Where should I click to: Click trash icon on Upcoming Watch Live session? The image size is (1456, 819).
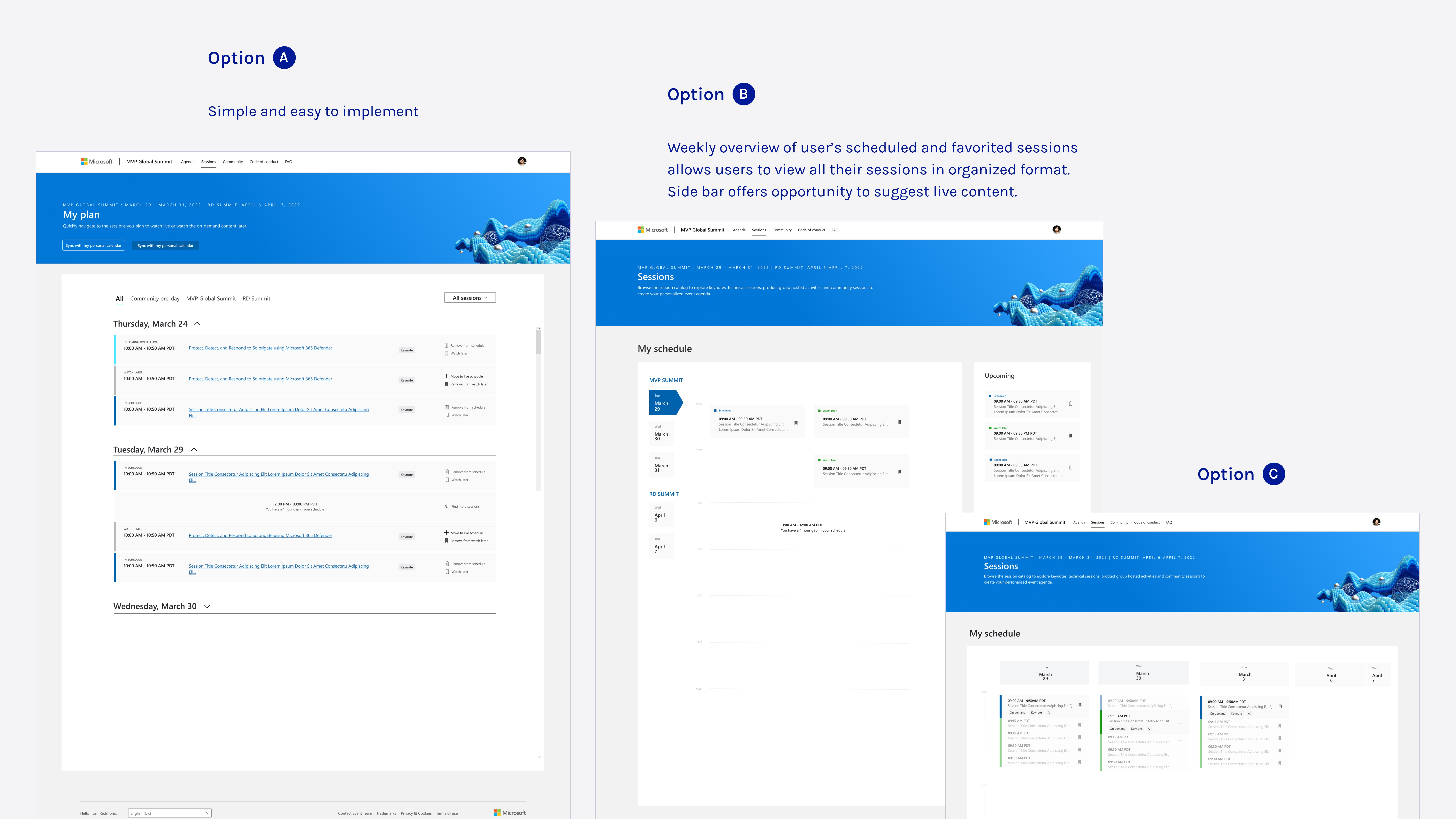pos(446,345)
